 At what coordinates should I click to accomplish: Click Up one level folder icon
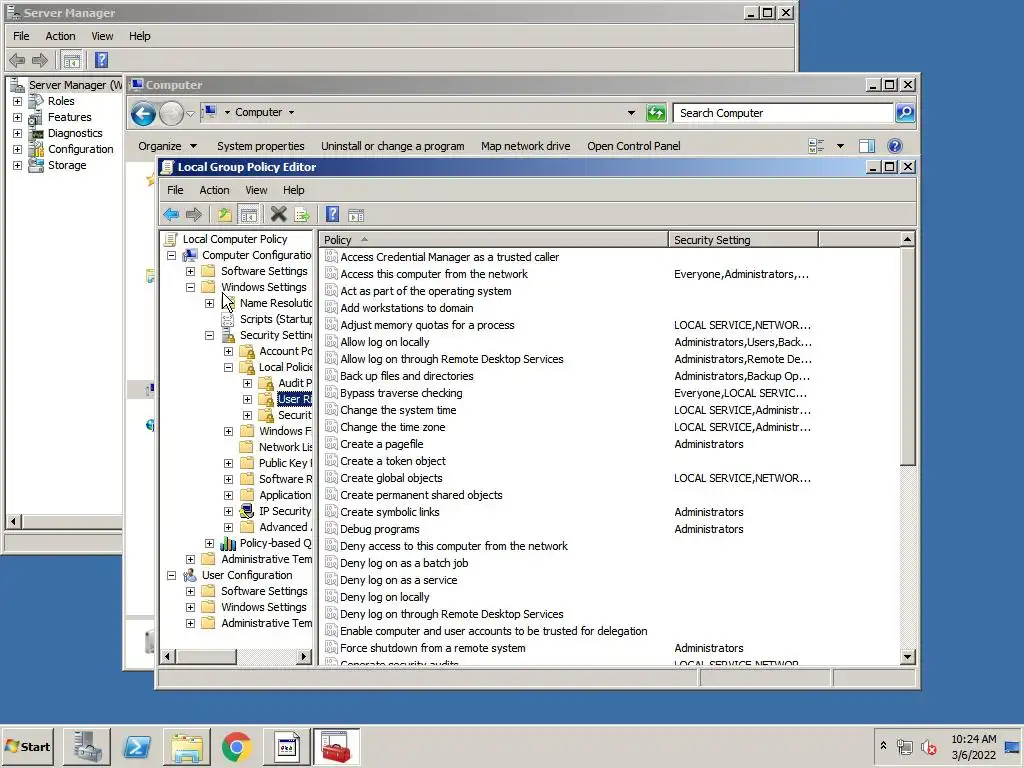coord(225,214)
